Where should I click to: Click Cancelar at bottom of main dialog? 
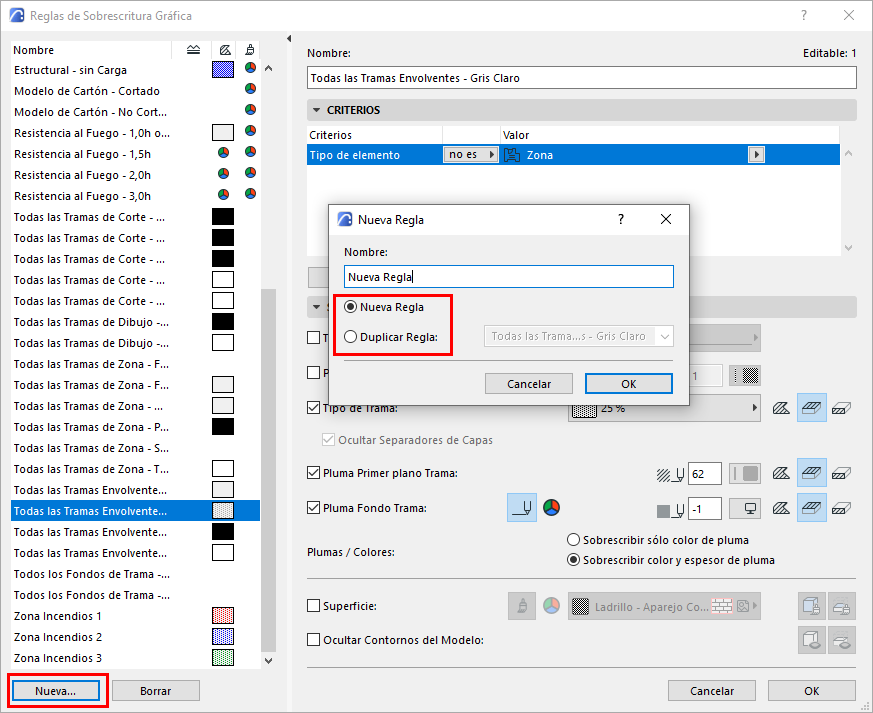pyautogui.click(x=712, y=691)
